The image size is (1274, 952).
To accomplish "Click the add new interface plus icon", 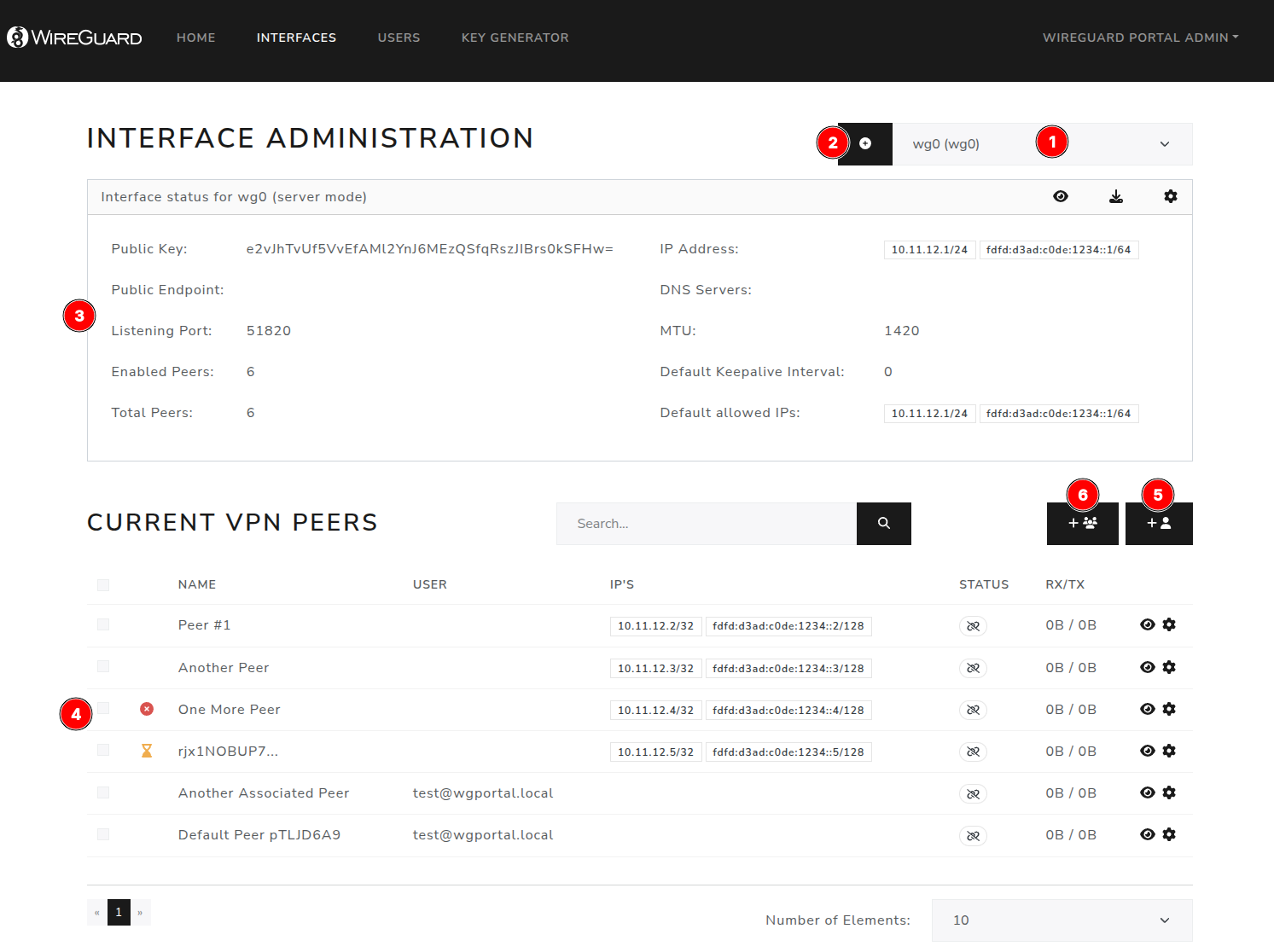I will [x=865, y=144].
